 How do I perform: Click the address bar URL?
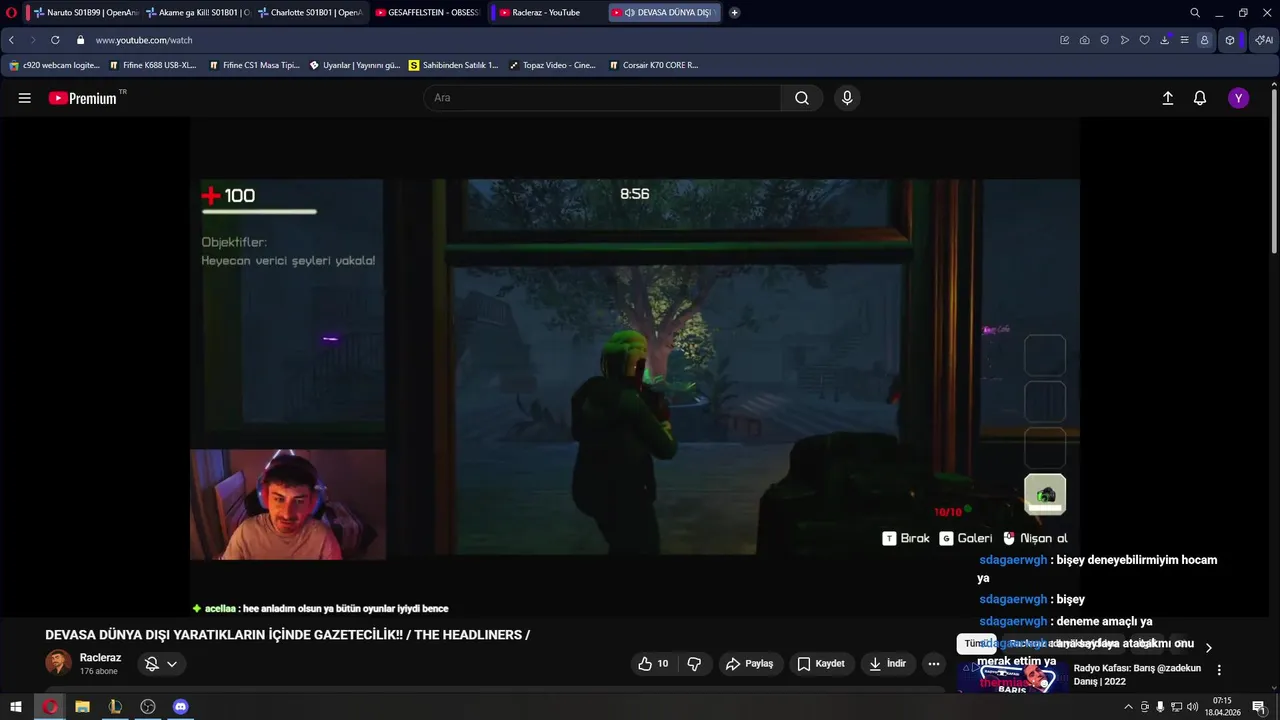pyautogui.click(x=144, y=40)
